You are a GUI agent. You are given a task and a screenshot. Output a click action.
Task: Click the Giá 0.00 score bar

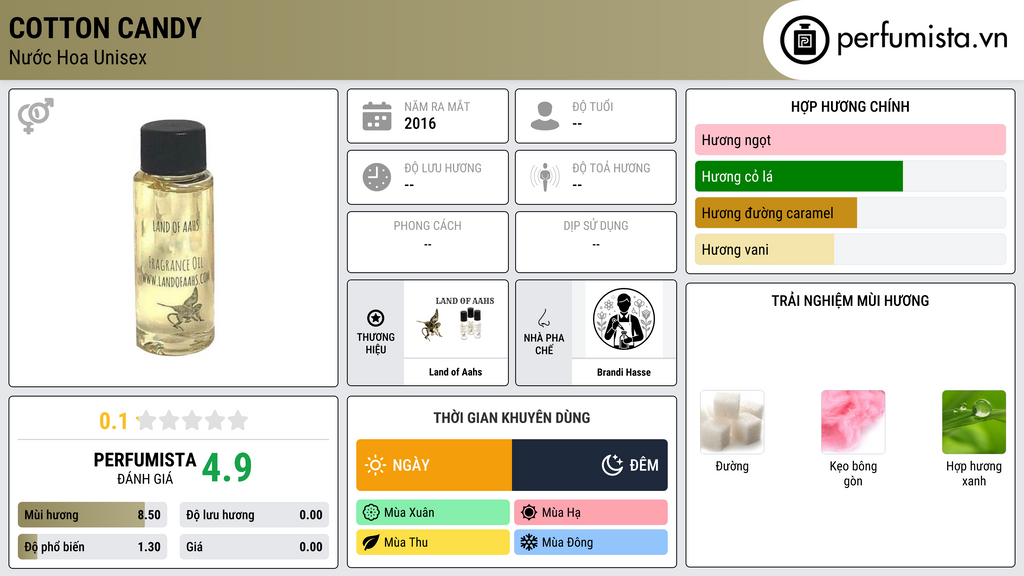point(254,547)
